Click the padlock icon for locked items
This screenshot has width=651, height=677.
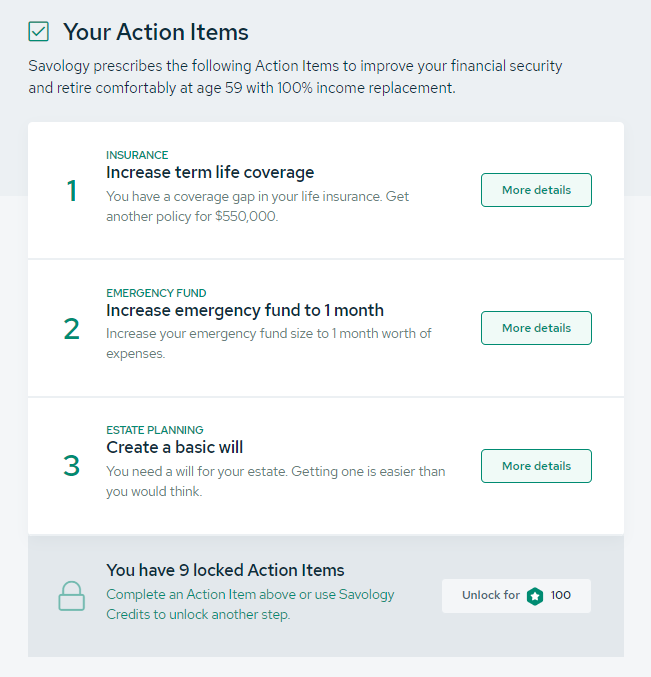(x=71, y=596)
